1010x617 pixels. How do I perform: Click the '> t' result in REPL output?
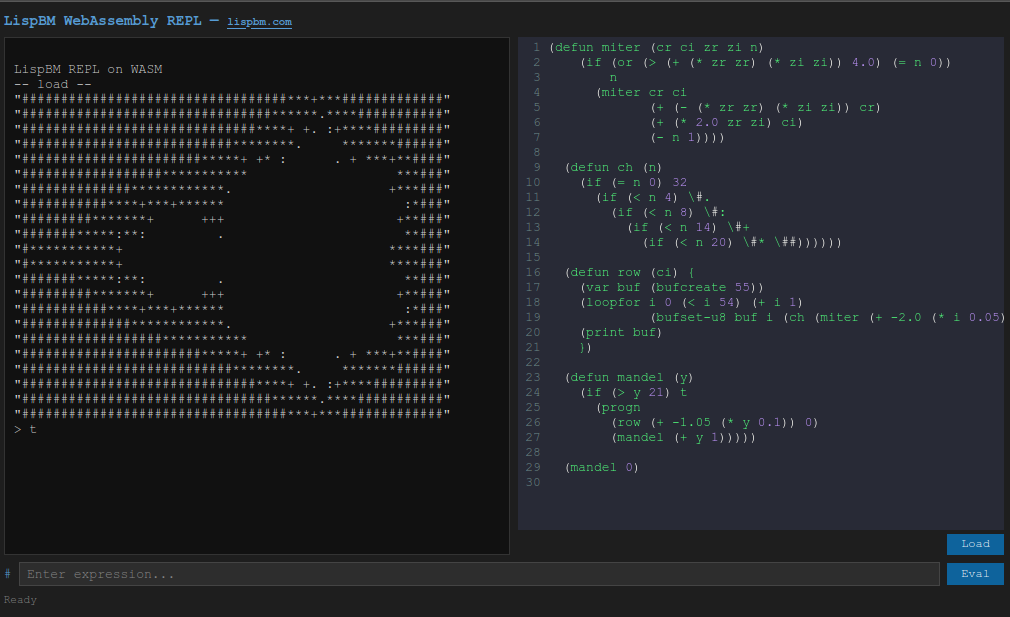[25, 429]
